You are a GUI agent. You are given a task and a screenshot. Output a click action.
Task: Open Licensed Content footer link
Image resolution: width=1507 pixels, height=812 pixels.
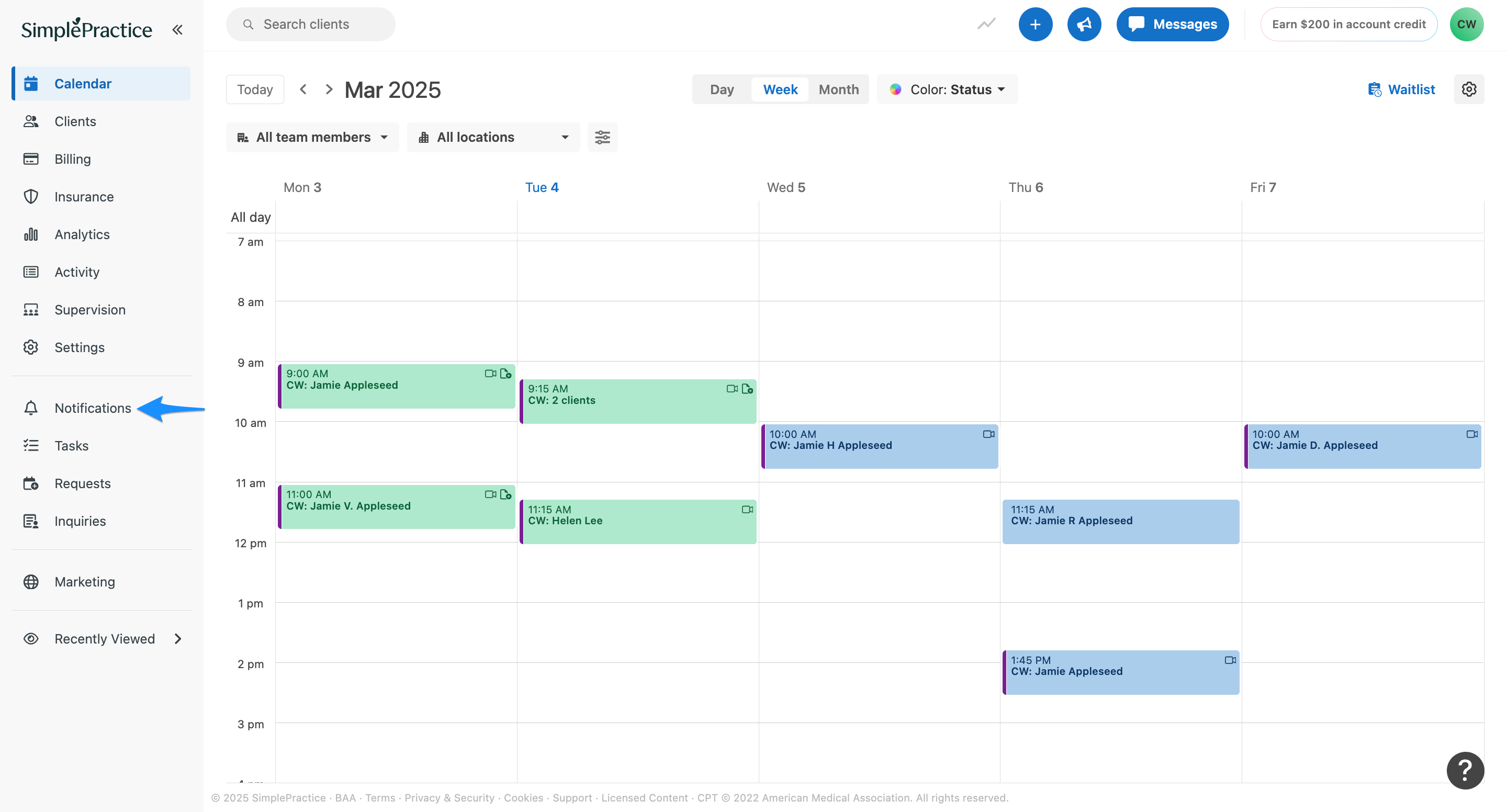coord(644,798)
